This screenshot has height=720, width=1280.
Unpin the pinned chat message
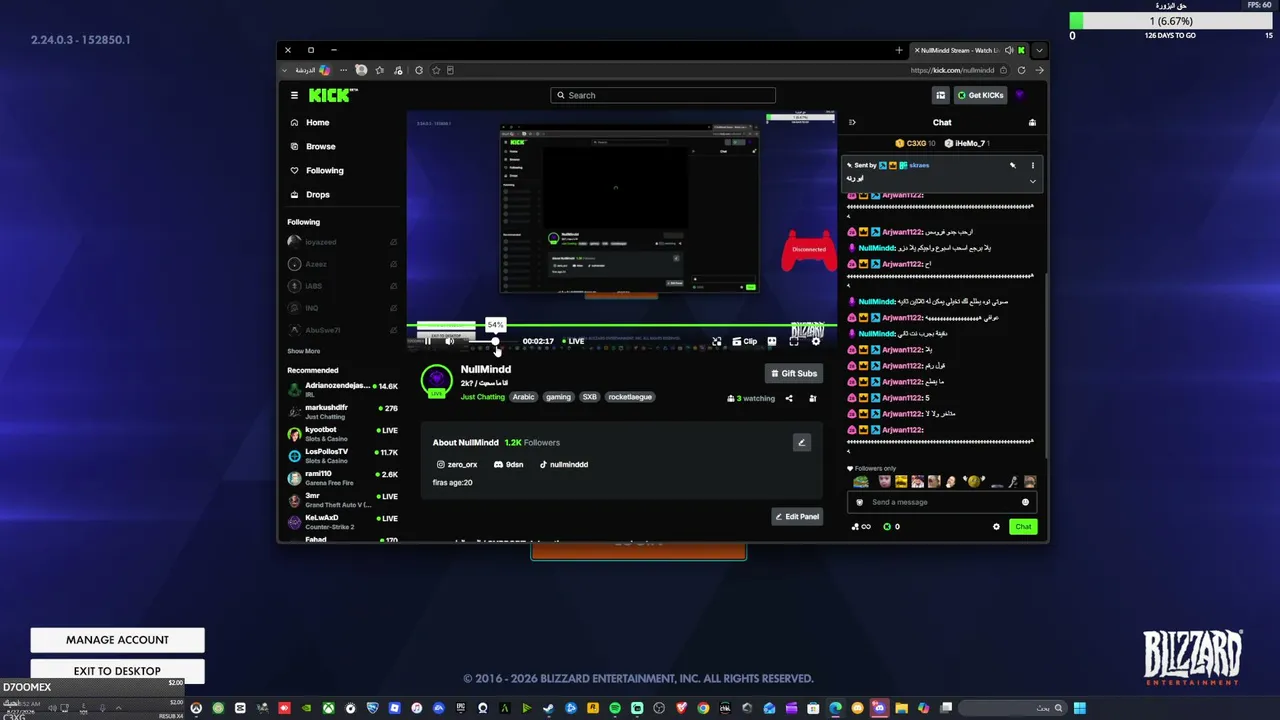[1012, 165]
